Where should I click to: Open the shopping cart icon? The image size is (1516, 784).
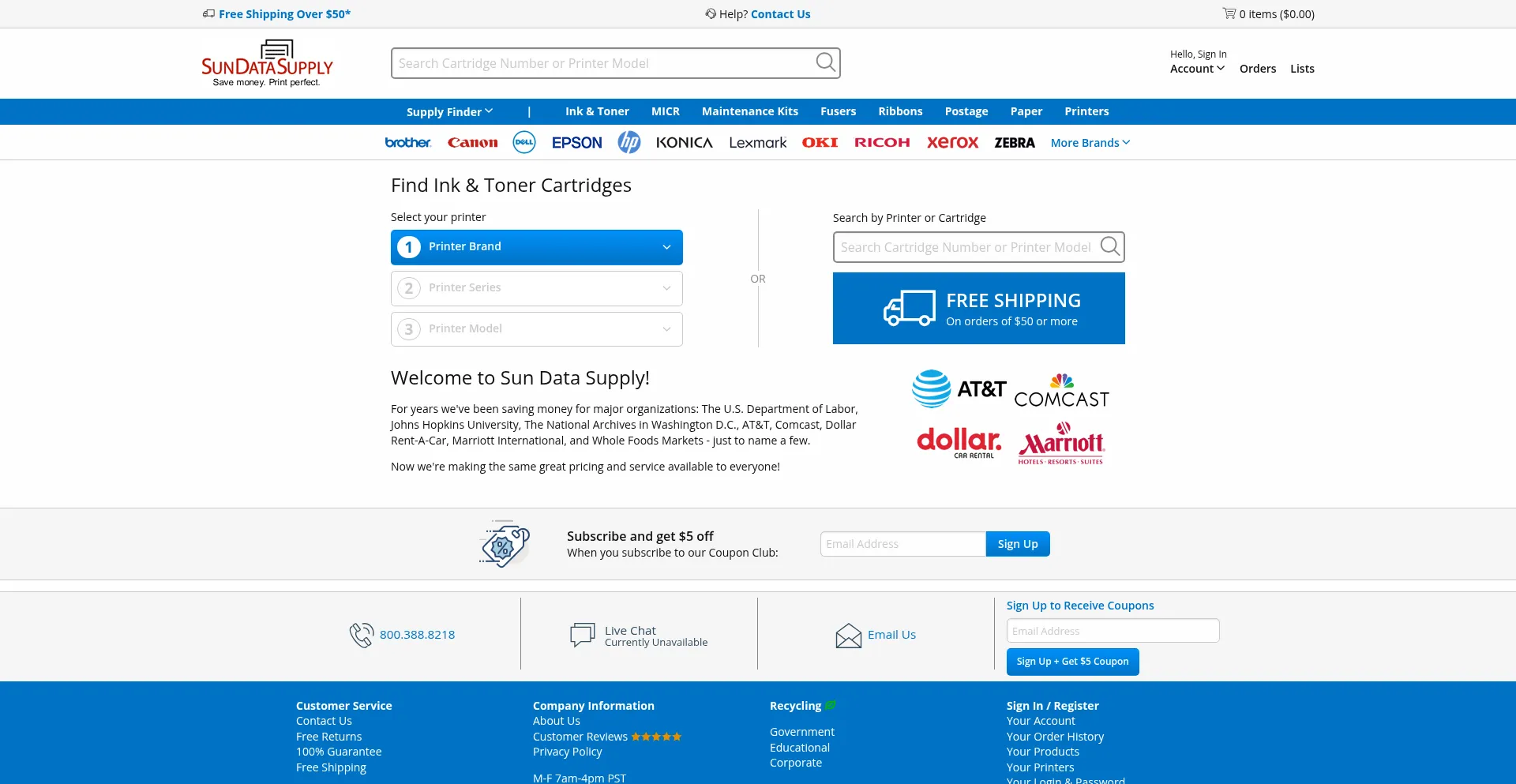[x=1229, y=13]
